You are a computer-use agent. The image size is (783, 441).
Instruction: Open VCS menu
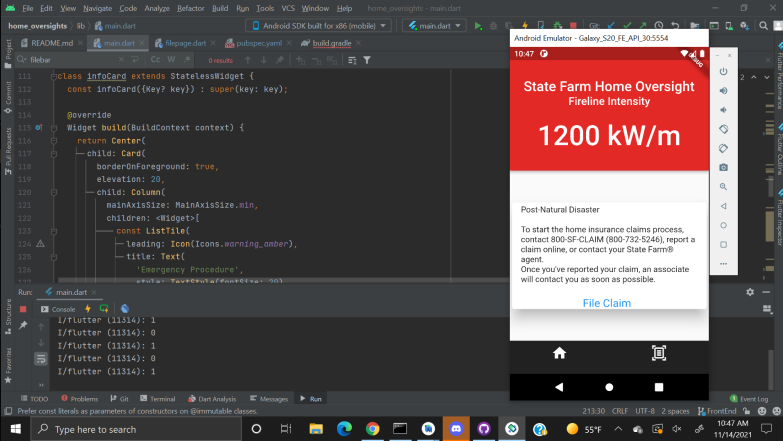tap(288, 8)
